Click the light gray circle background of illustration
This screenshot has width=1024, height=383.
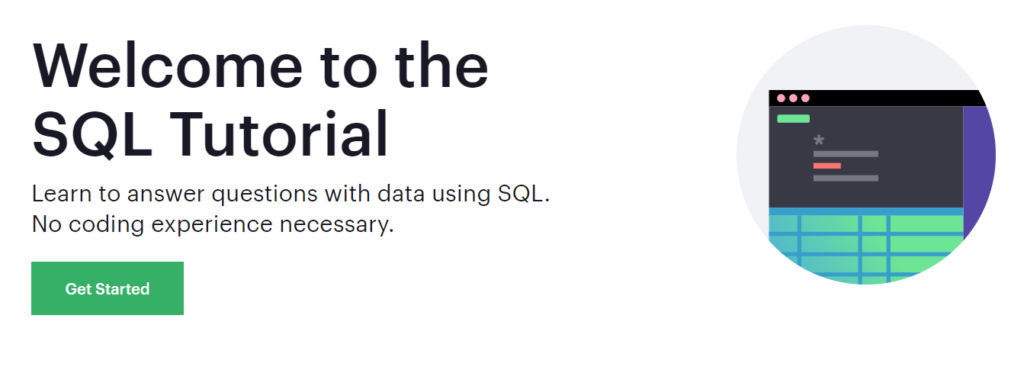click(x=867, y=155)
